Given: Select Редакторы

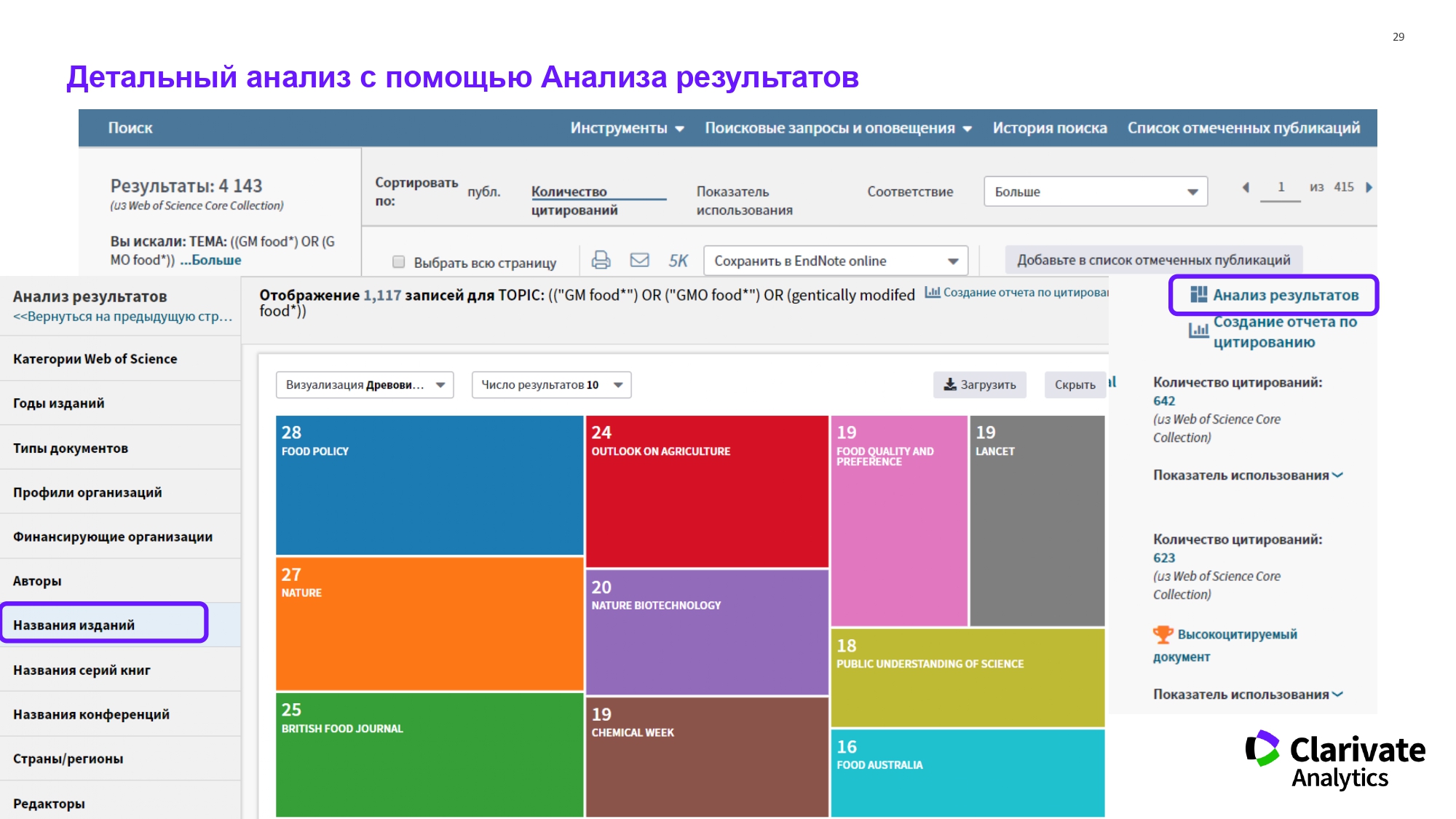Looking at the screenshot, I should click(x=120, y=801).
